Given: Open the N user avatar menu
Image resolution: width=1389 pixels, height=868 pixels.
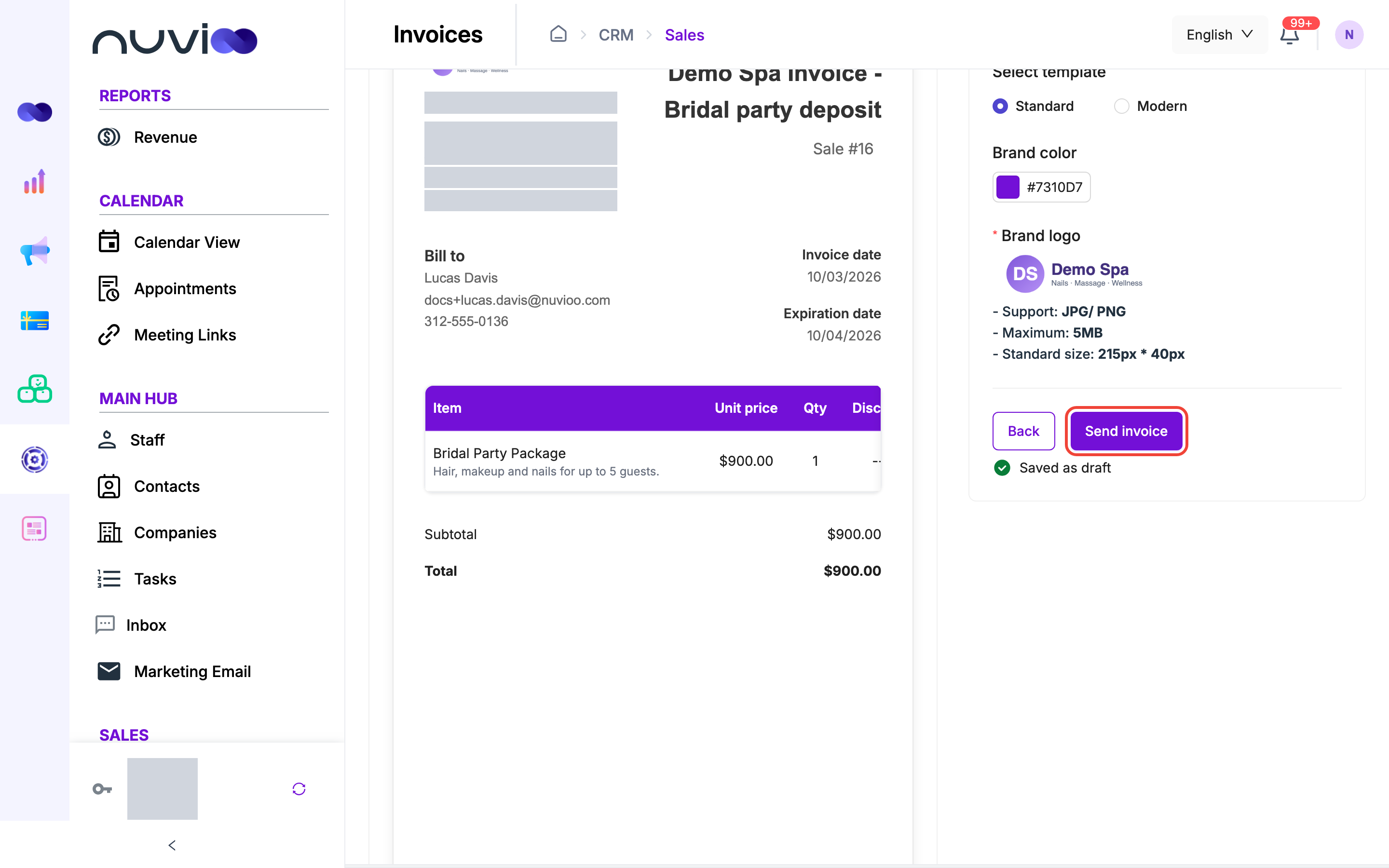Looking at the screenshot, I should point(1349,35).
